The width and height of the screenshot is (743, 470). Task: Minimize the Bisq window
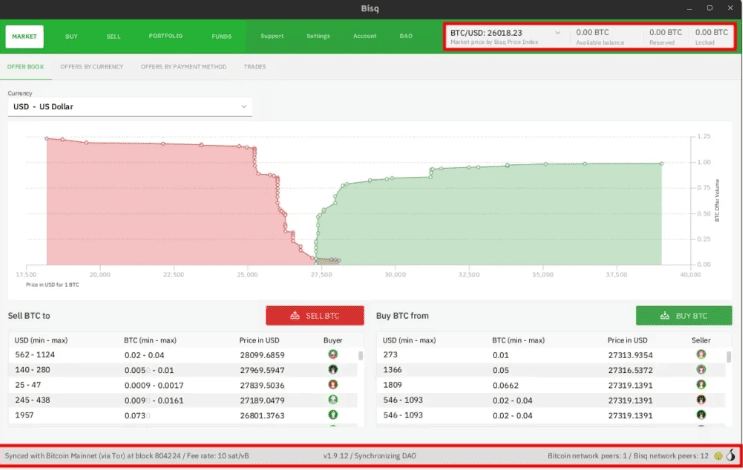pyautogui.click(x=689, y=9)
